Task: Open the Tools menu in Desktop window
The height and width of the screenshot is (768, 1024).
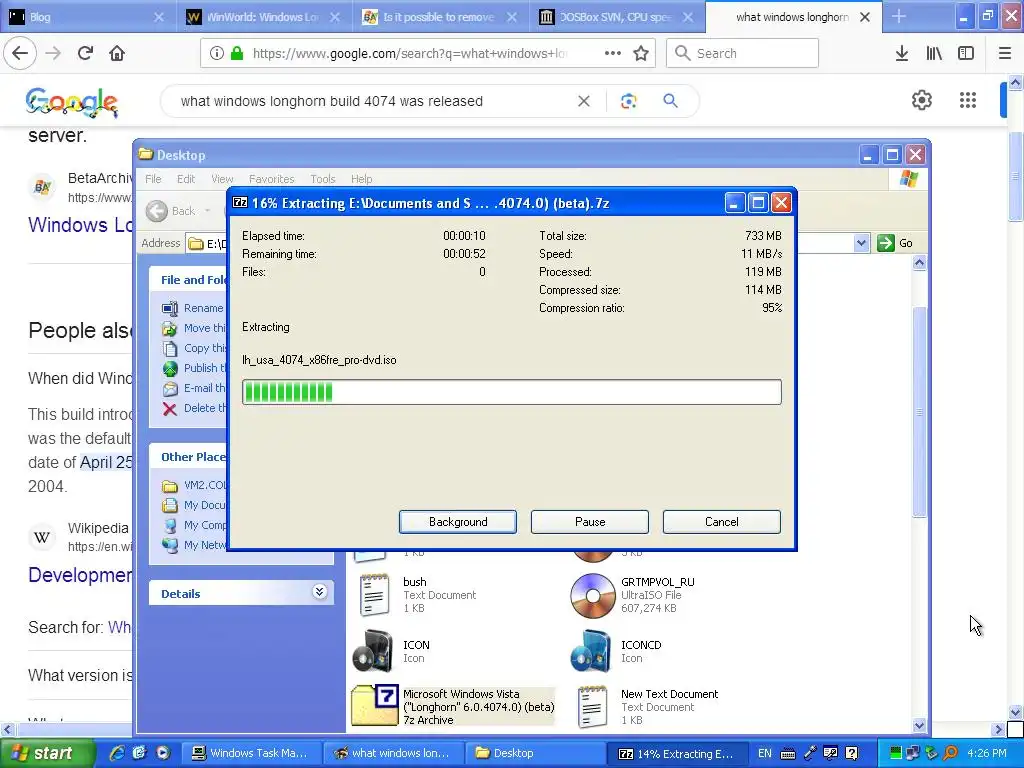Action: point(323,179)
